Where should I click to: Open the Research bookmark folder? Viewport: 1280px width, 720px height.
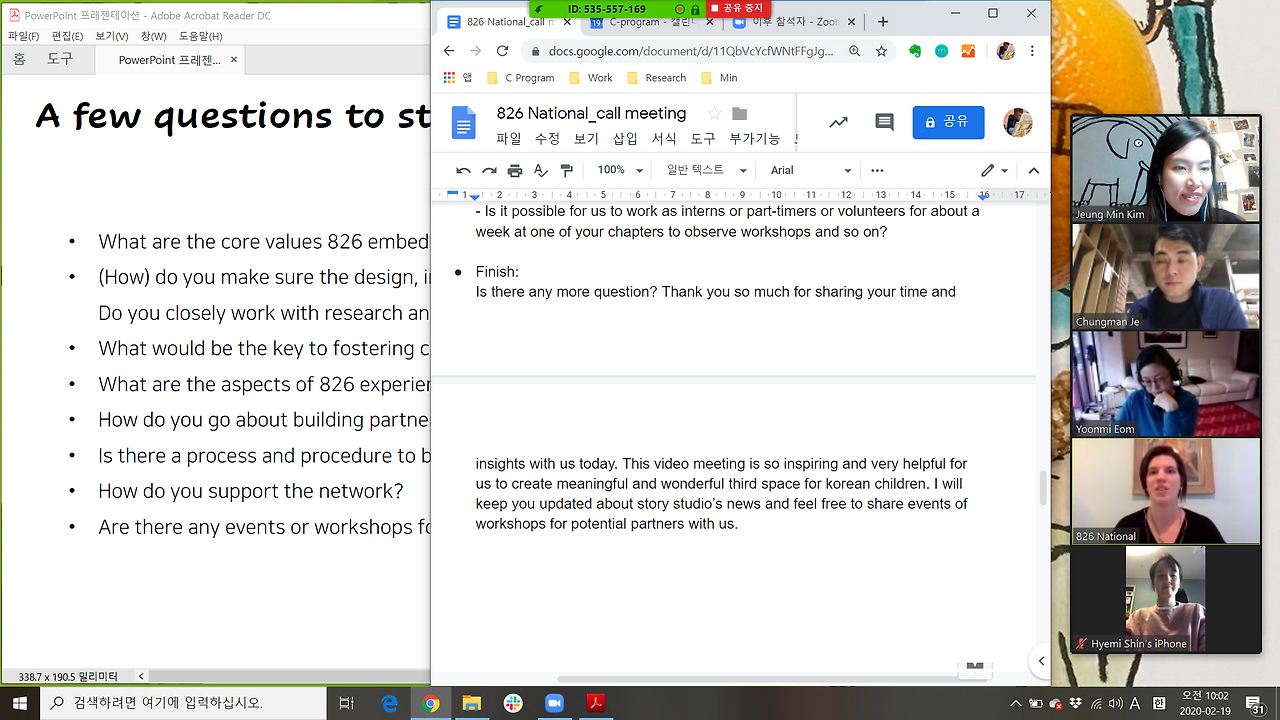pyautogui.click(x=656, y=78)
